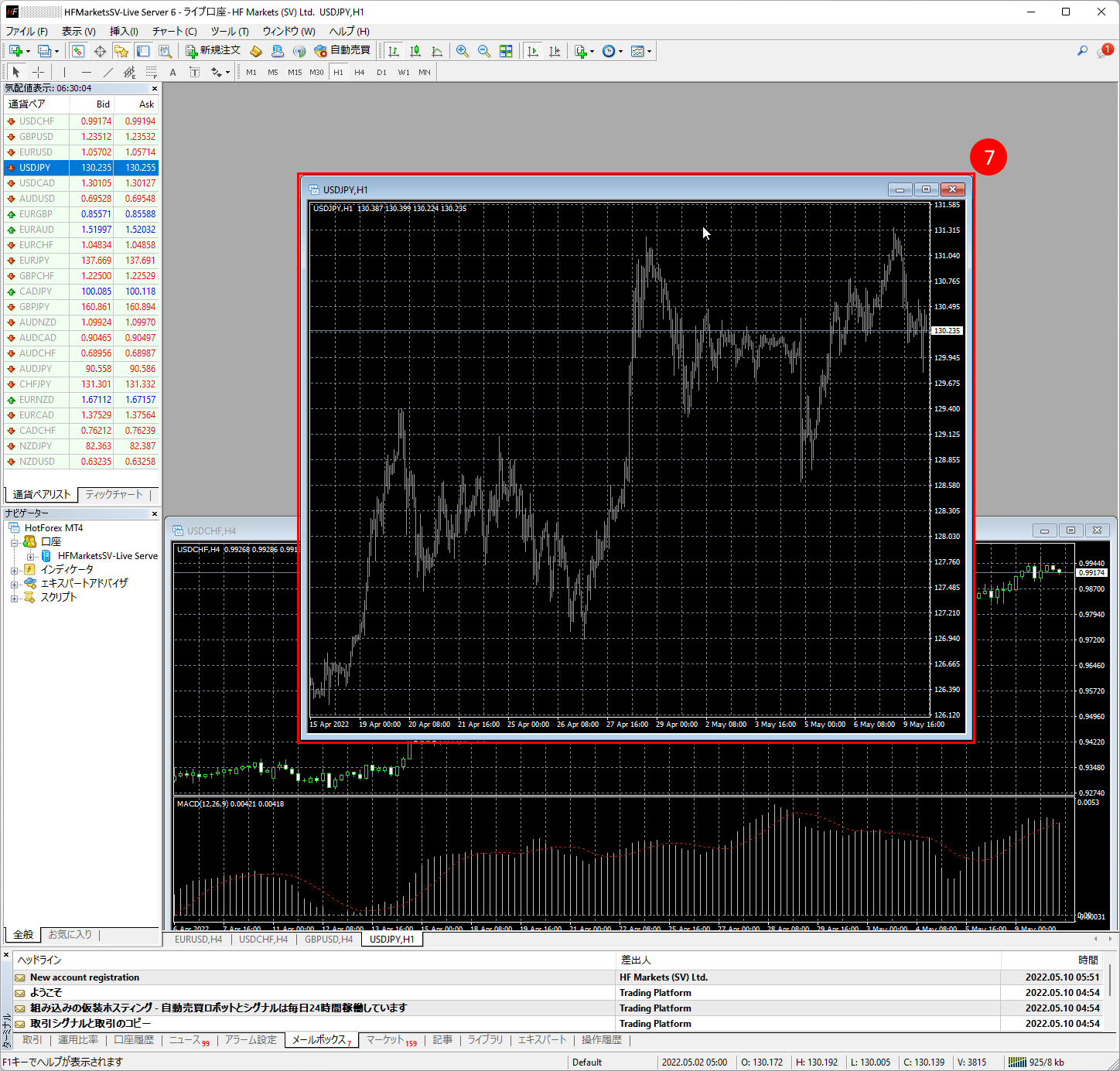Open search with the magnifier icon

[1082, 51]
